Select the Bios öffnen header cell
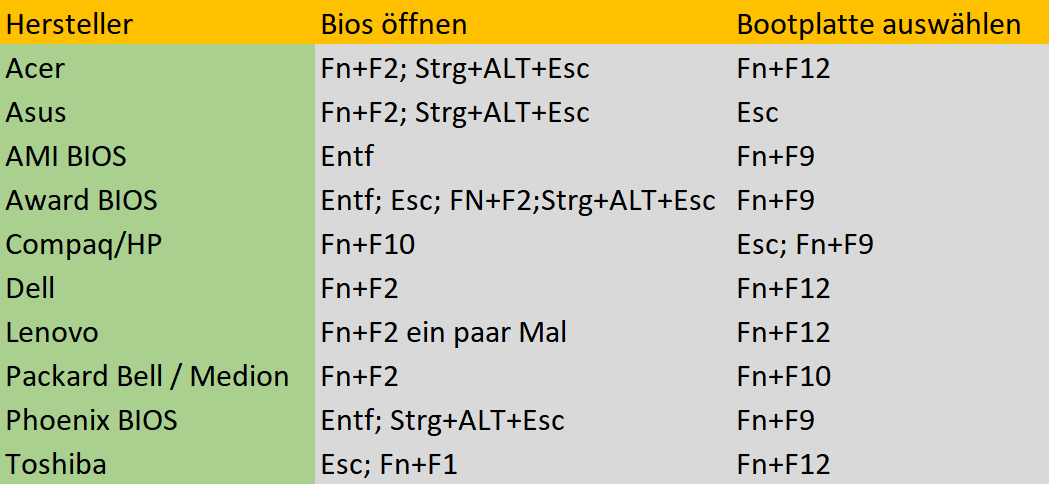Viewport: 1049px width, 484px height. [x=394, y=24]
